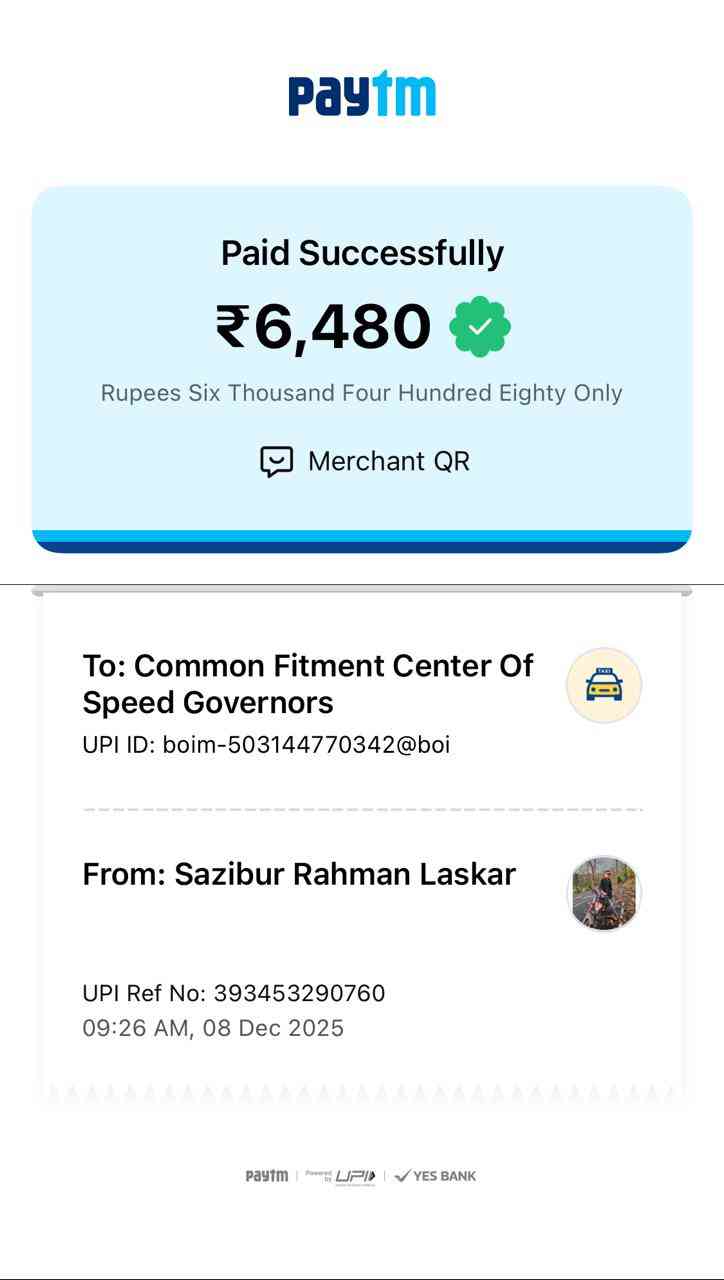Tap the yellow taxi merchant icon

(x=604, y=685)
